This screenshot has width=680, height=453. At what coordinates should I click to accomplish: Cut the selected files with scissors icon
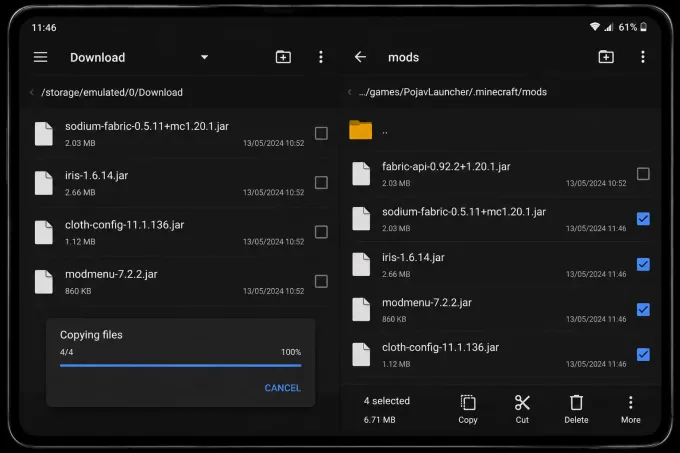point(522,409)
